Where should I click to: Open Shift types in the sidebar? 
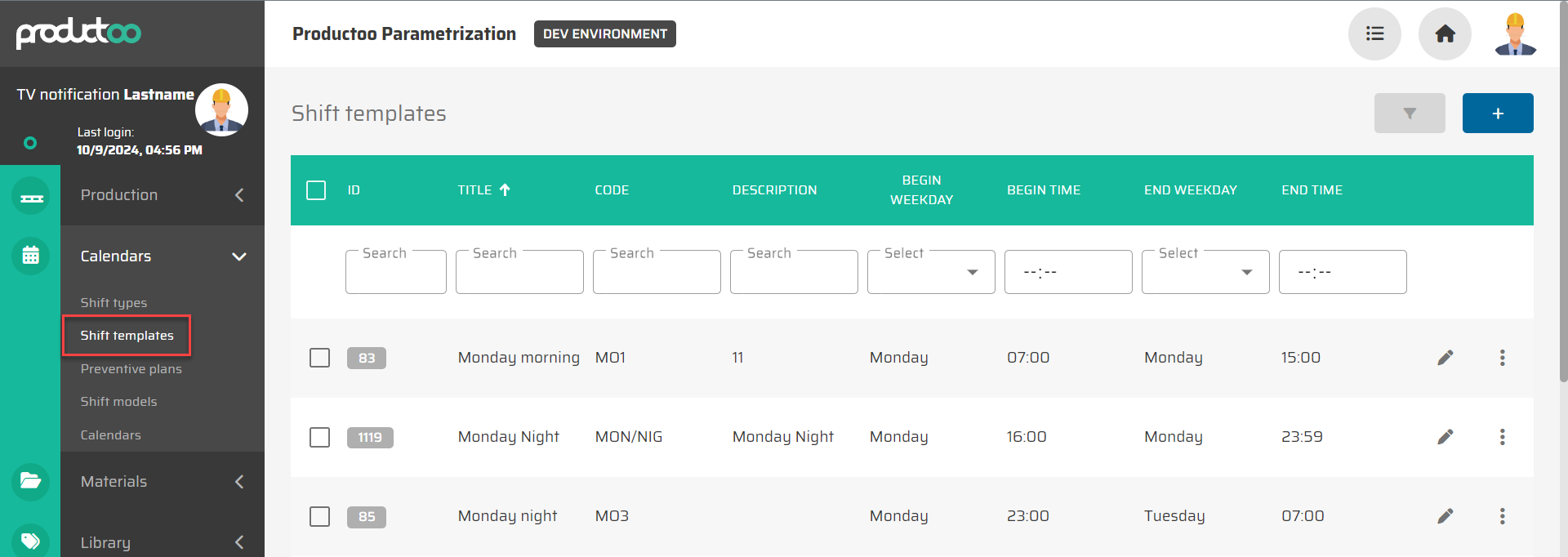tap(114, 302)
